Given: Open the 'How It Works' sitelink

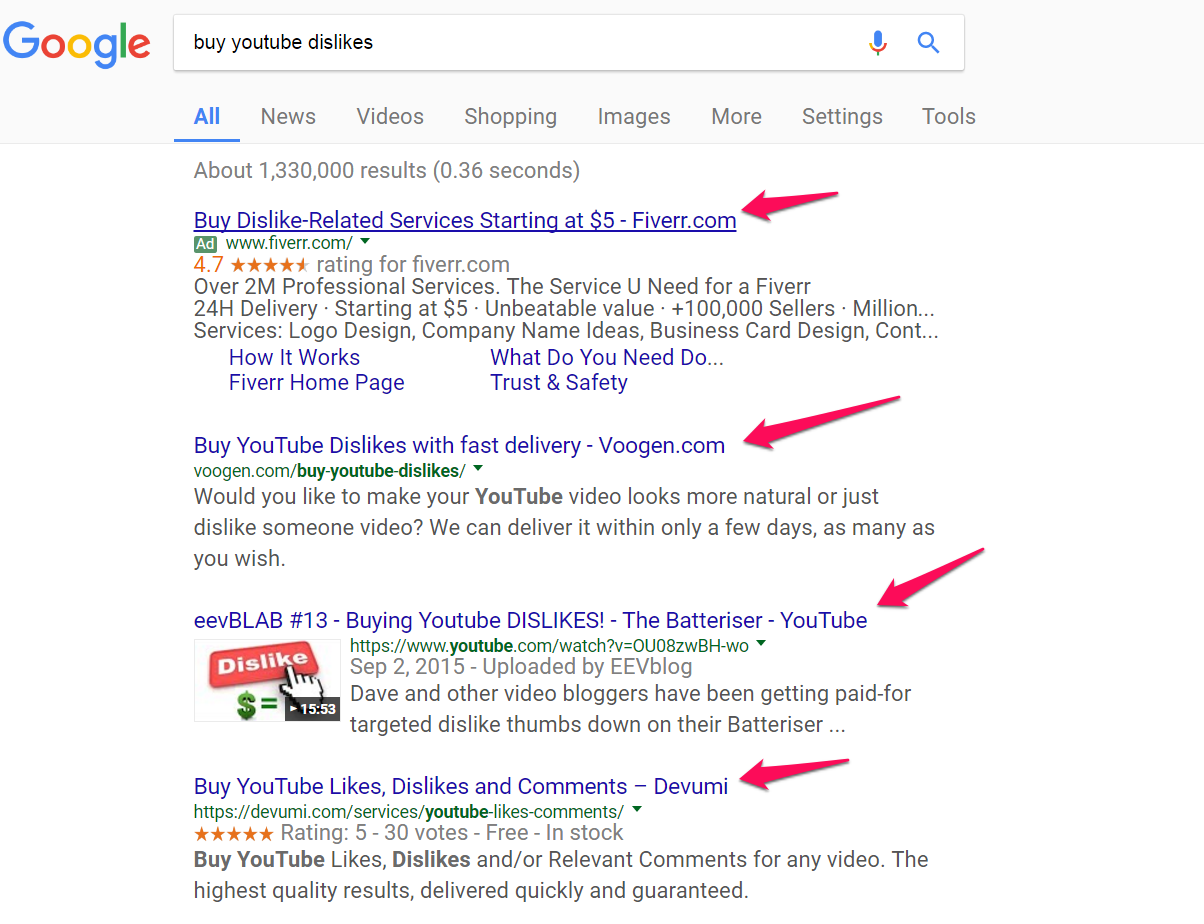Looking at the screenshot, I should tap(294, 358).
